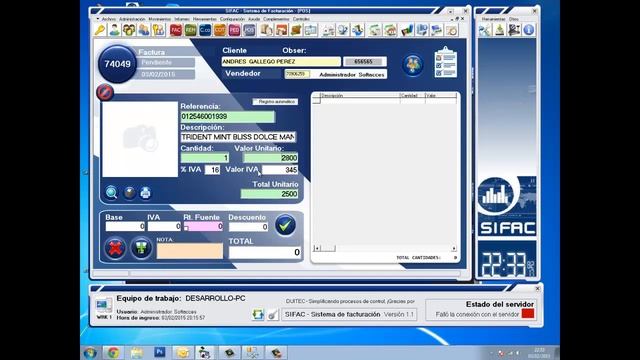Click the Vendedor code field
The height and width of the screenshot is (360, 640).
[297, 74]
